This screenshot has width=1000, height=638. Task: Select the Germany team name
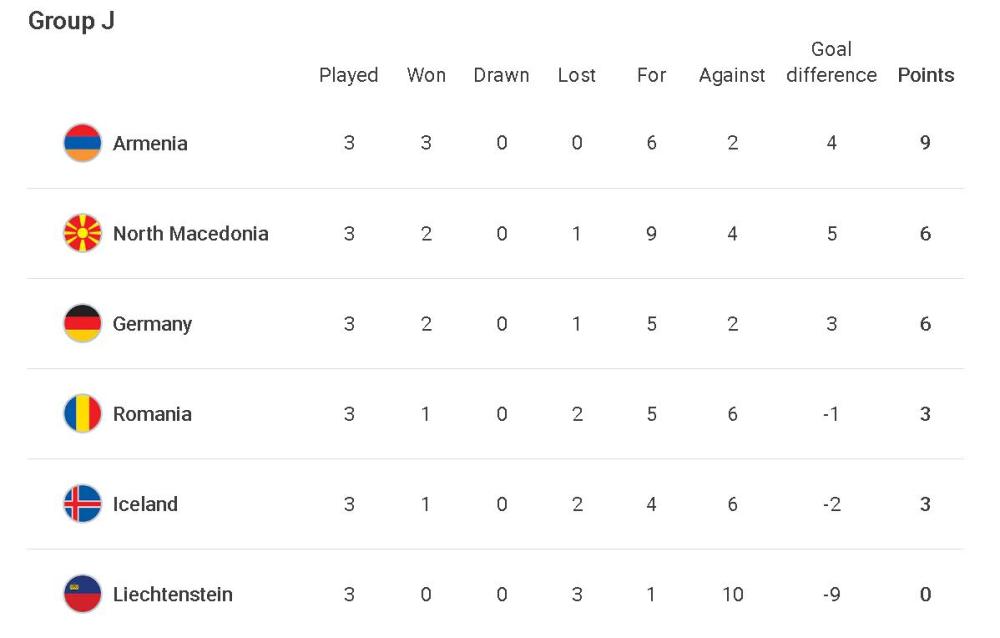pos(152,323)
